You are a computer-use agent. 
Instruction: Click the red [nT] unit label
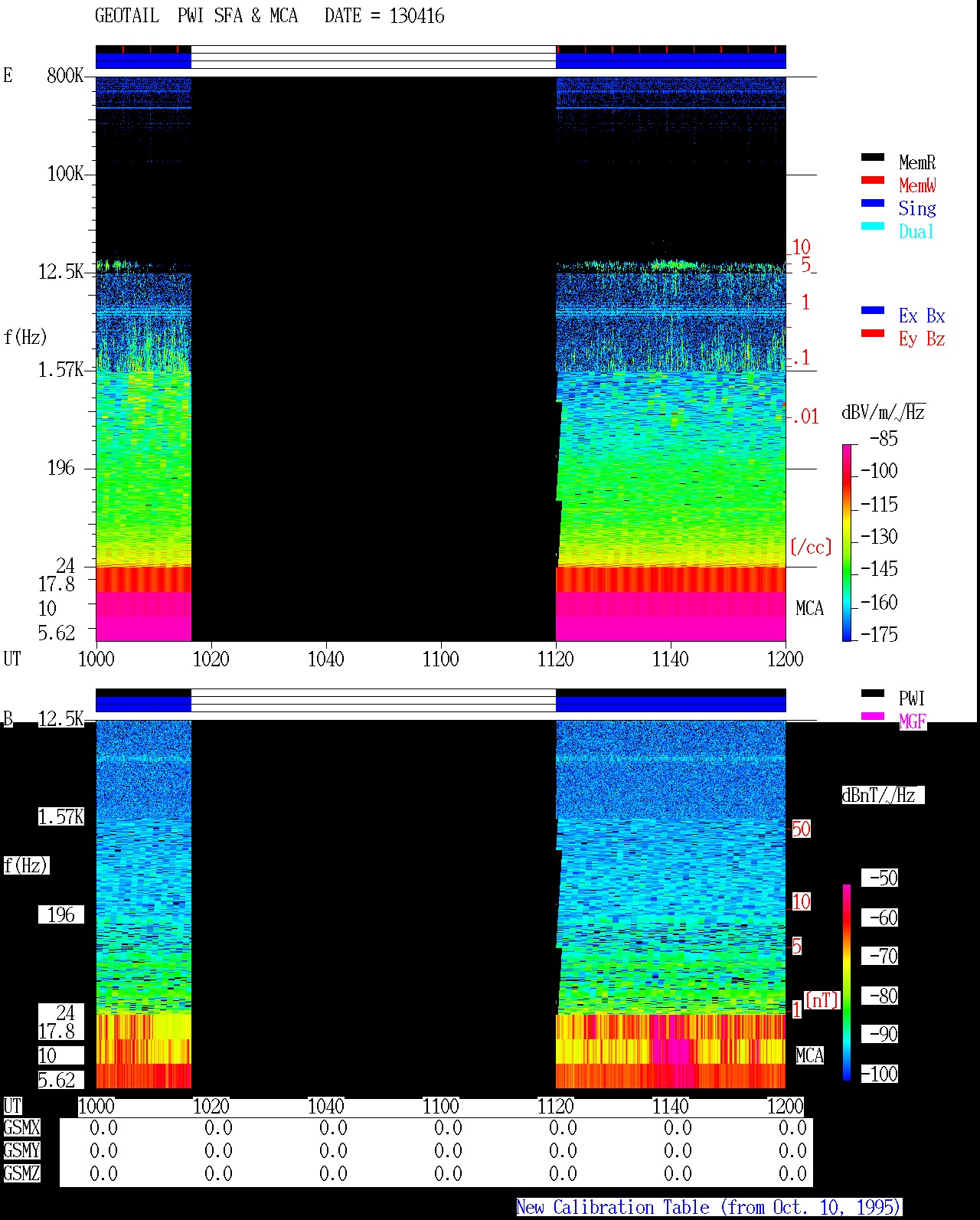coord(822,1000)
